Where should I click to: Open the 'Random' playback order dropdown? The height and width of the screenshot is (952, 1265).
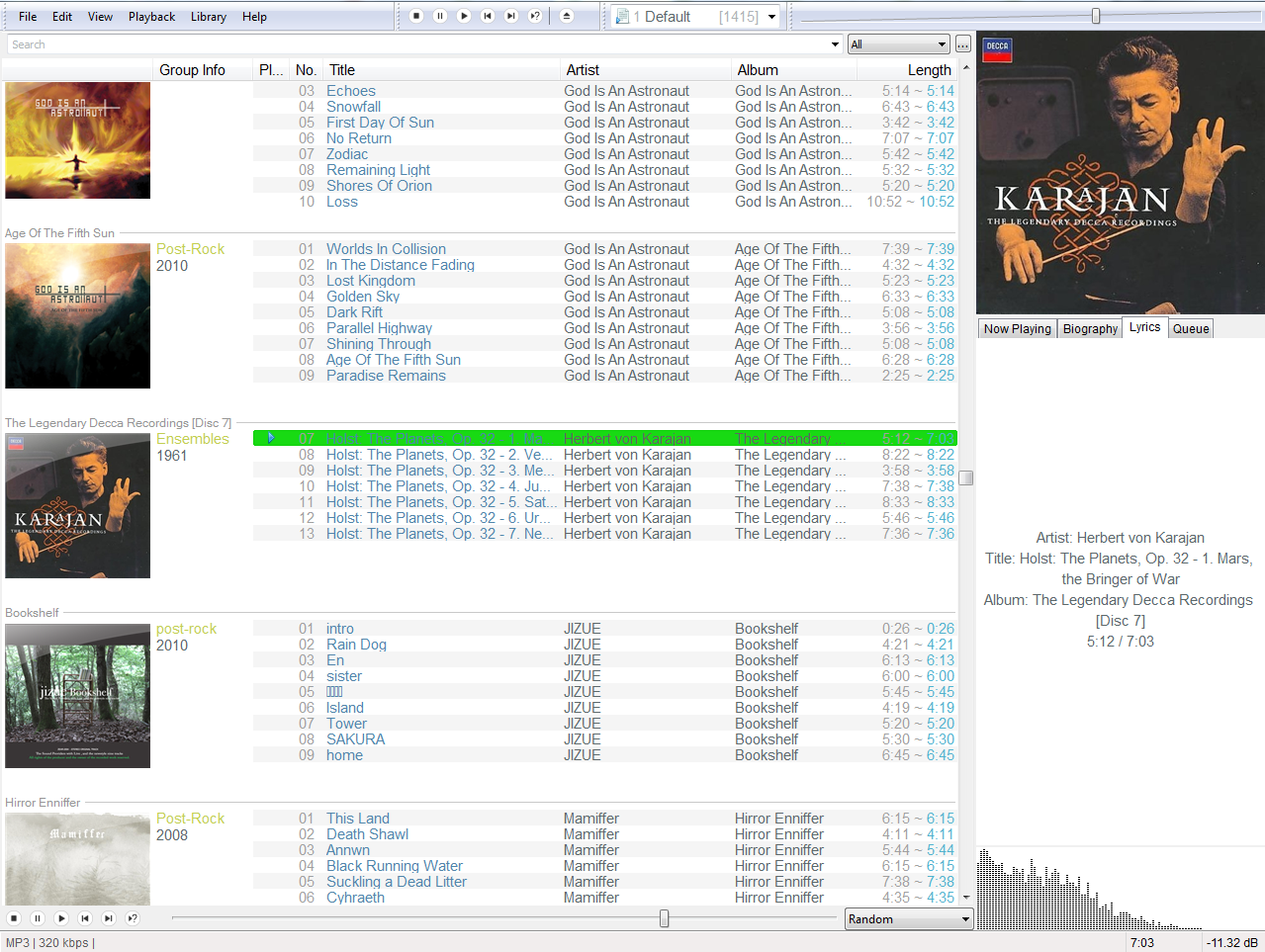pos(909,919)
